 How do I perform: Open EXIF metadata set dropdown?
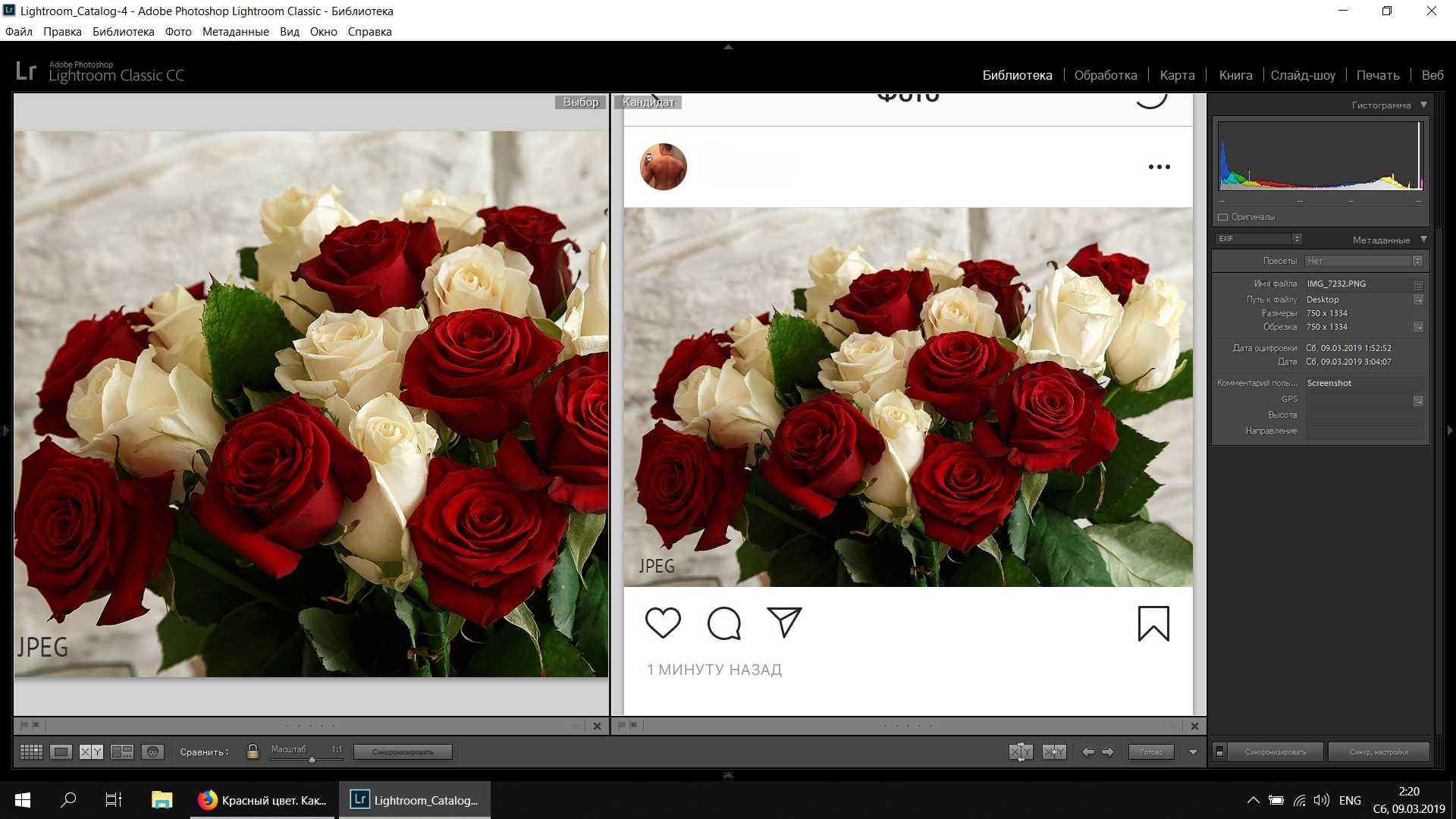coord(1259,239)
